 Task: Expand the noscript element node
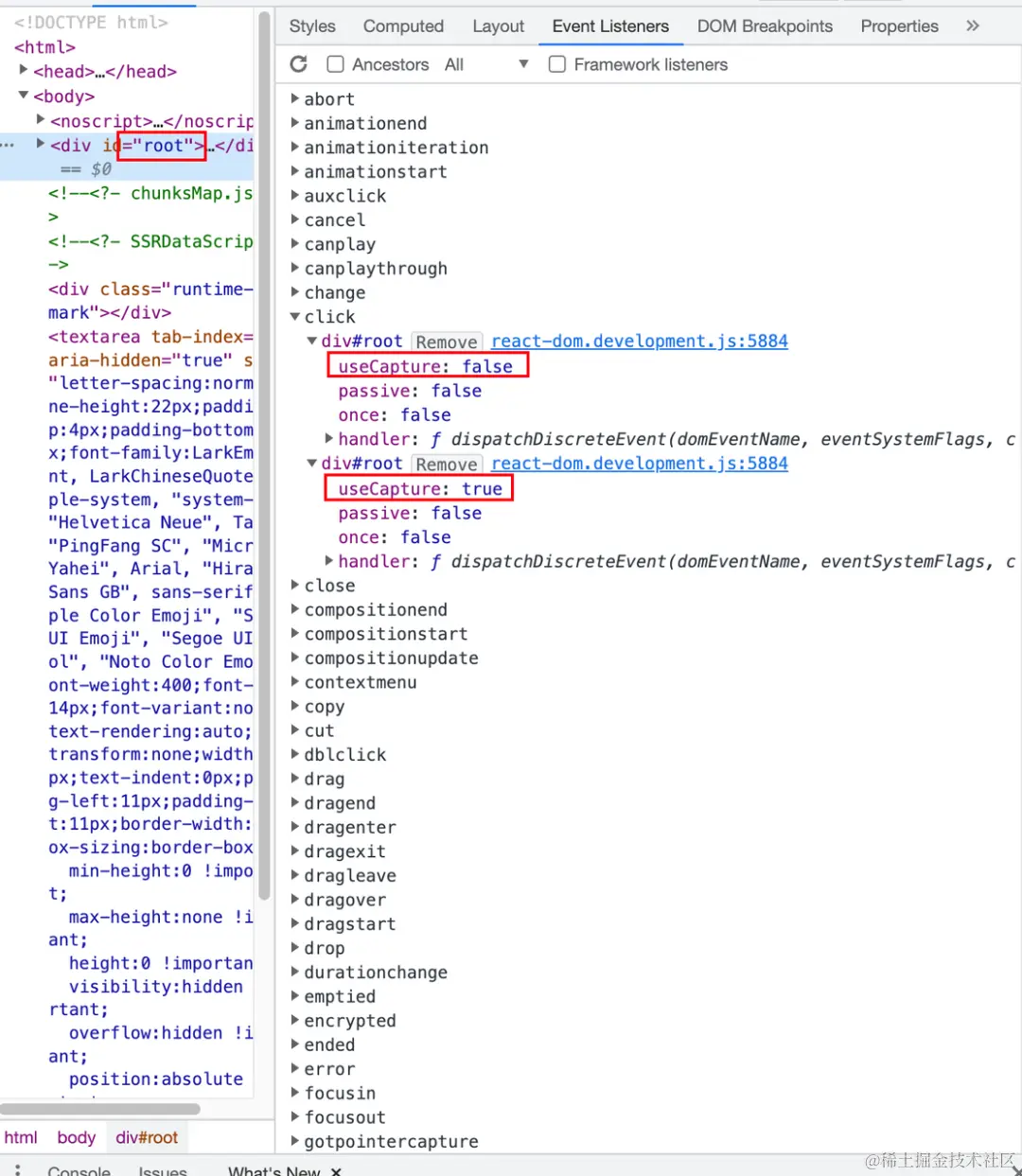click(x=41, y=119)
